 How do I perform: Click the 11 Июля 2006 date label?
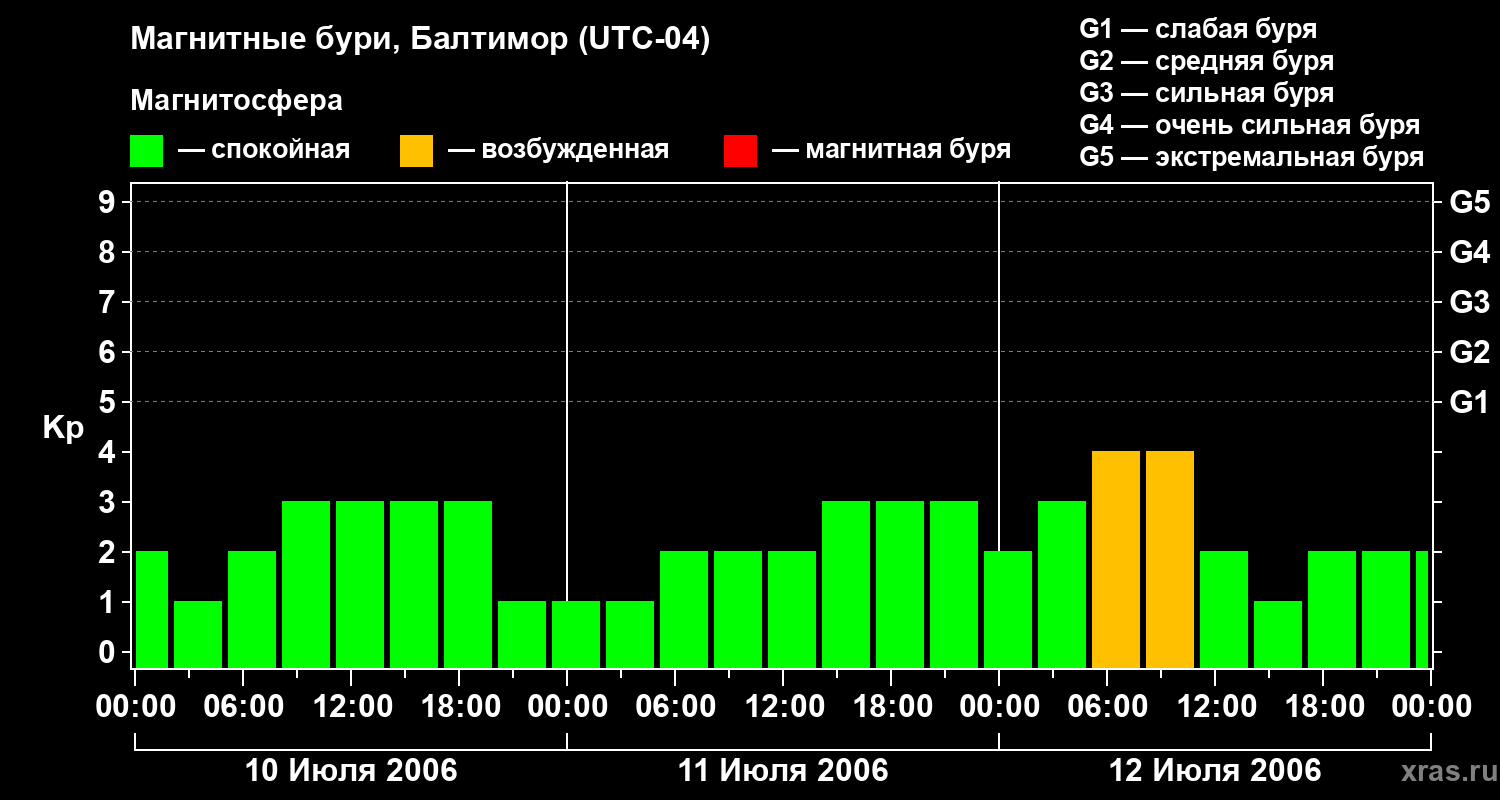click(783, 771)
